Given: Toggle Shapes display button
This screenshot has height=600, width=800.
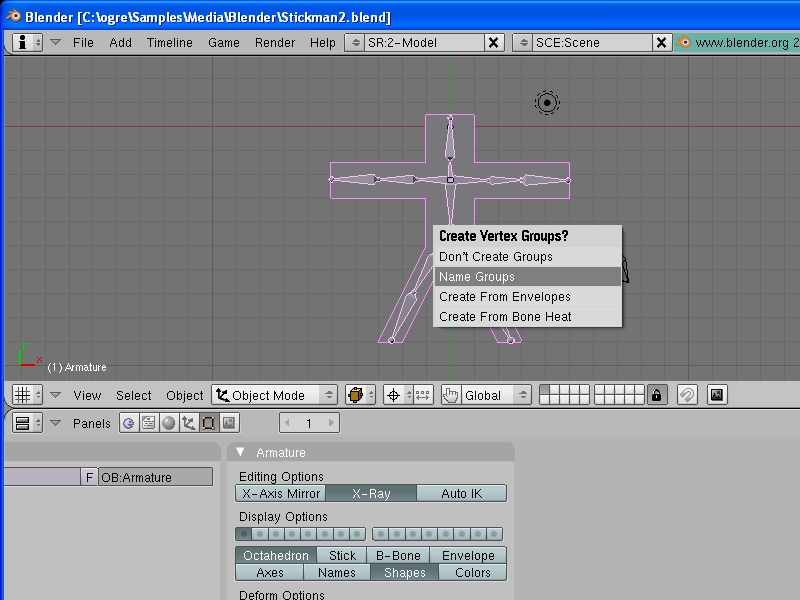Looking at the screenshot, I should [x=405, y=572].
